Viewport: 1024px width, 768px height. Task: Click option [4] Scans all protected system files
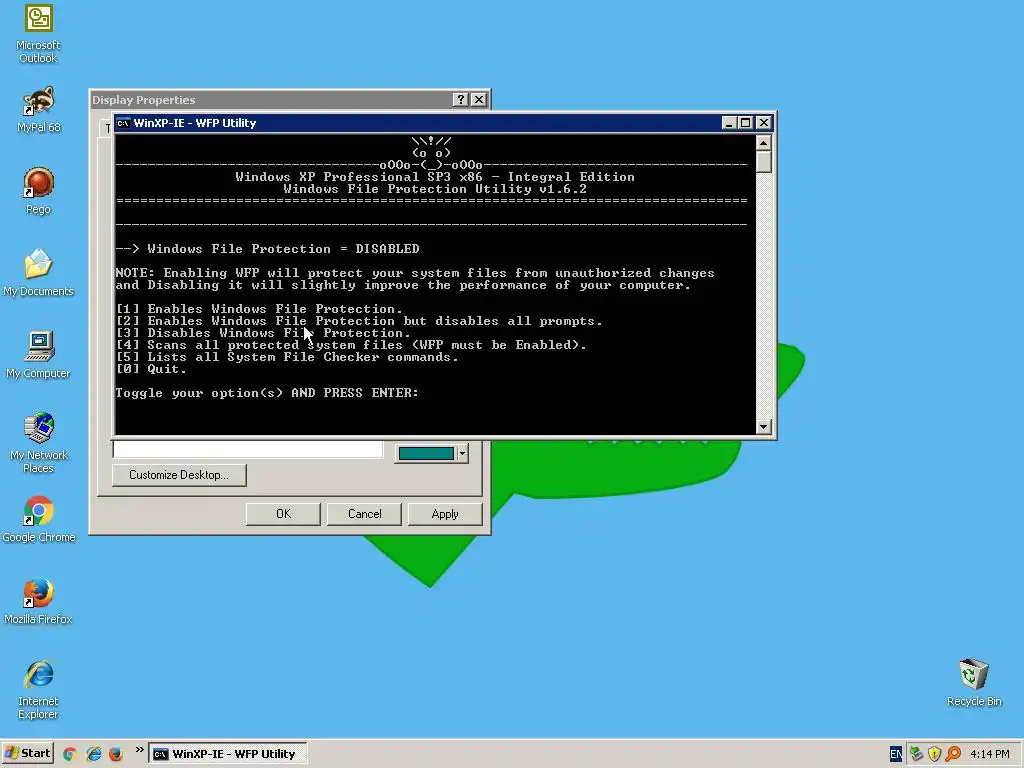[351, 345]
